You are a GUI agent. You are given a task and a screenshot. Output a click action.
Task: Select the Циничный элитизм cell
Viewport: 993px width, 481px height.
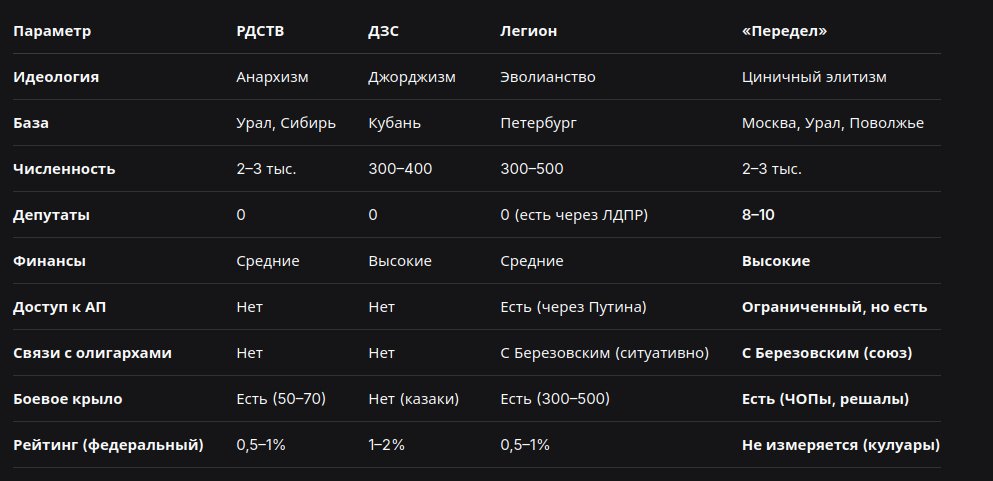coord(814,77)
